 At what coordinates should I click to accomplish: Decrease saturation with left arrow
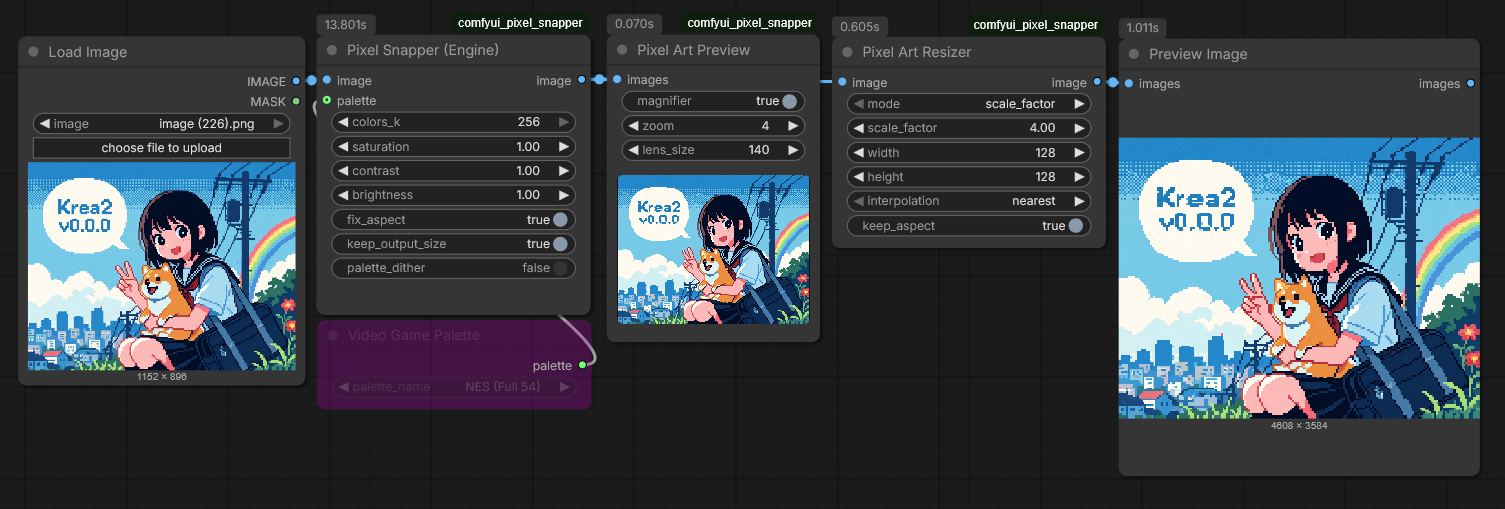click(343, 146)
